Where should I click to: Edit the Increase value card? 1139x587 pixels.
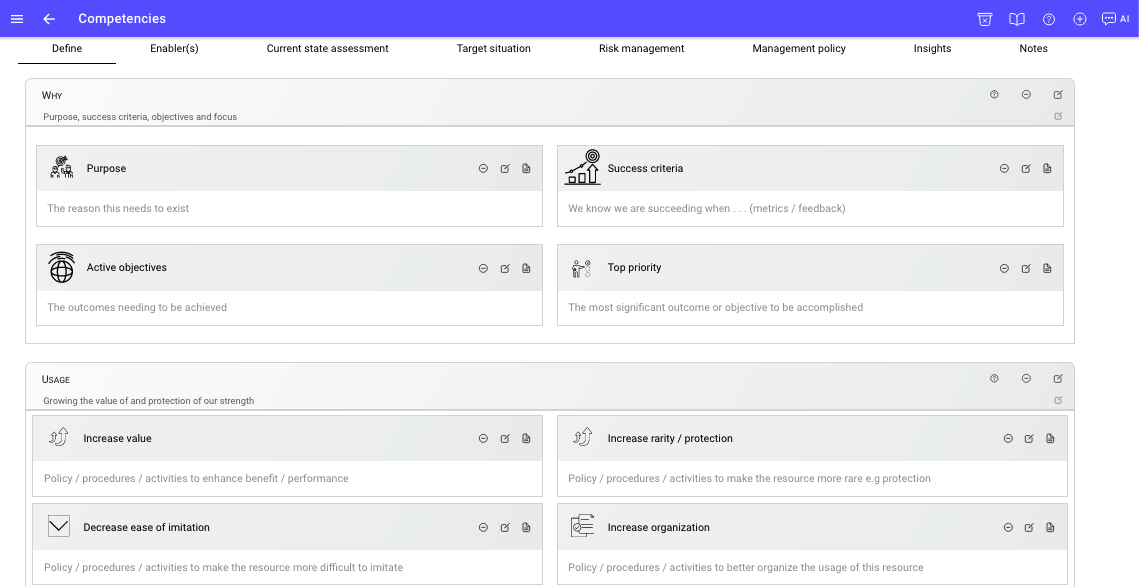505,439
